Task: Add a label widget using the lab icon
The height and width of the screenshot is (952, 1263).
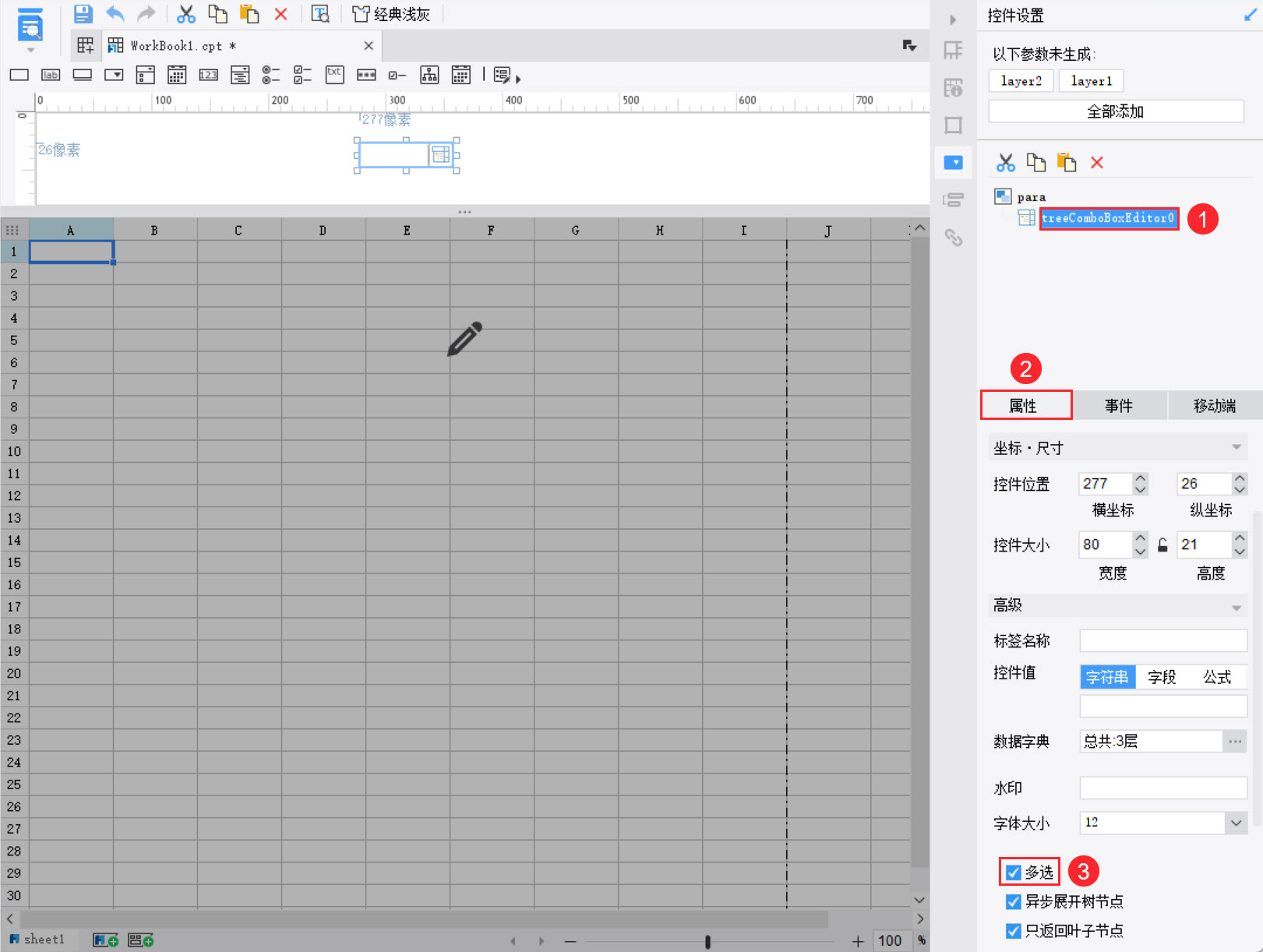Action: (x=51, y=76)
